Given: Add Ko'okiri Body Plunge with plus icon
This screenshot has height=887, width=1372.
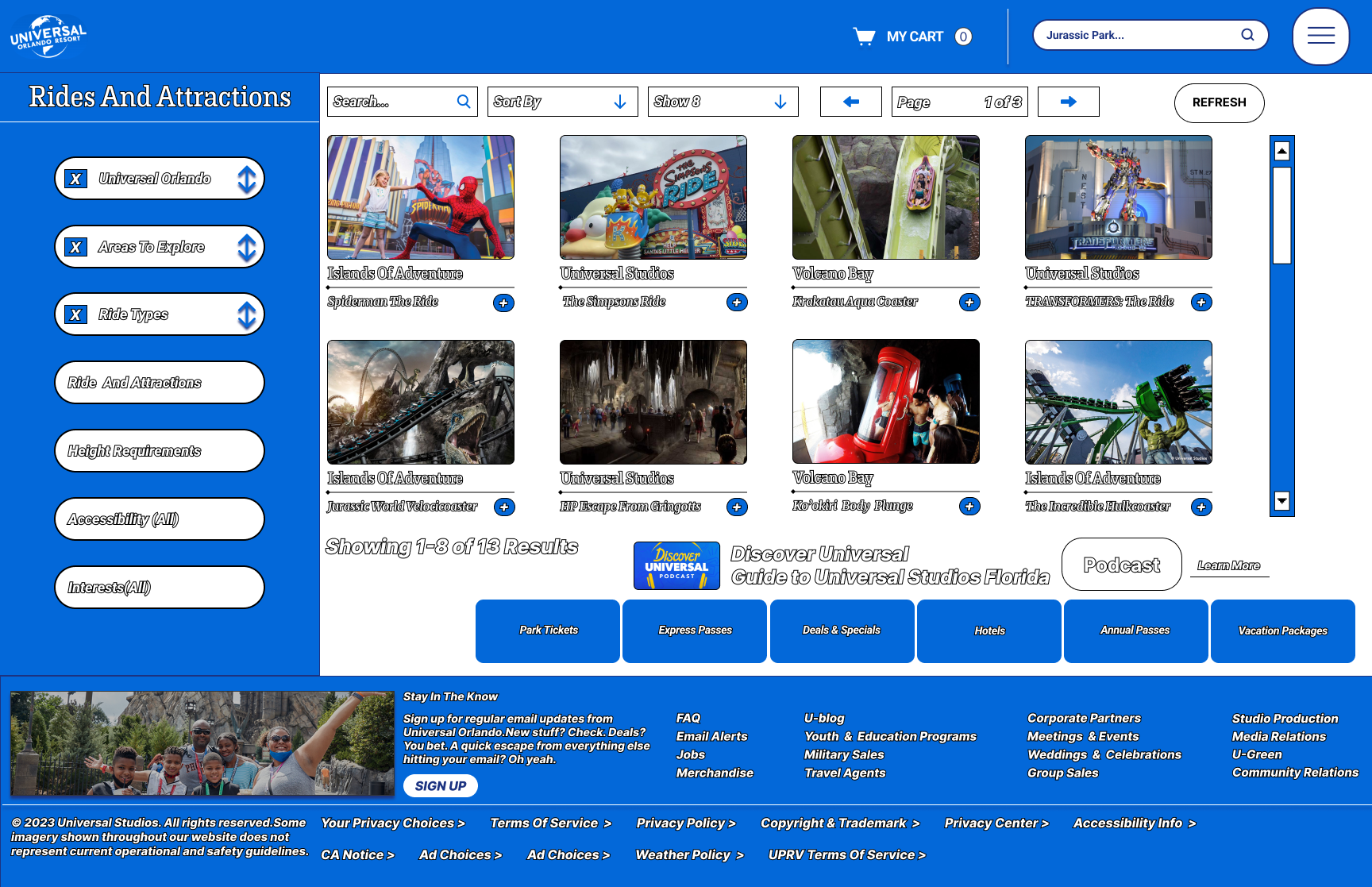Looking at the screenshot, I should (969, 506).
